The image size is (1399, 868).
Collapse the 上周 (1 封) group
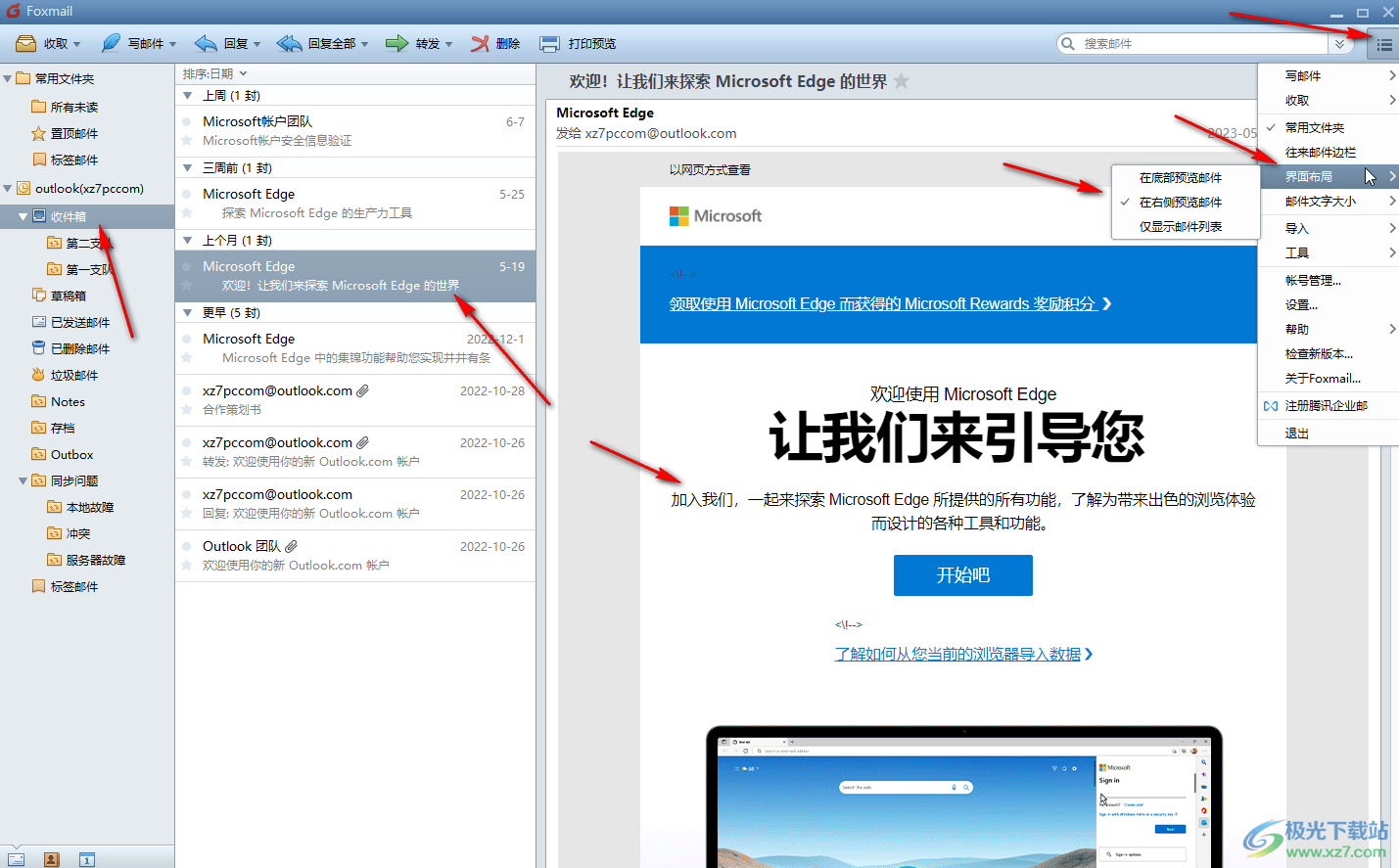pyautogui.click(x=188, y=96)
